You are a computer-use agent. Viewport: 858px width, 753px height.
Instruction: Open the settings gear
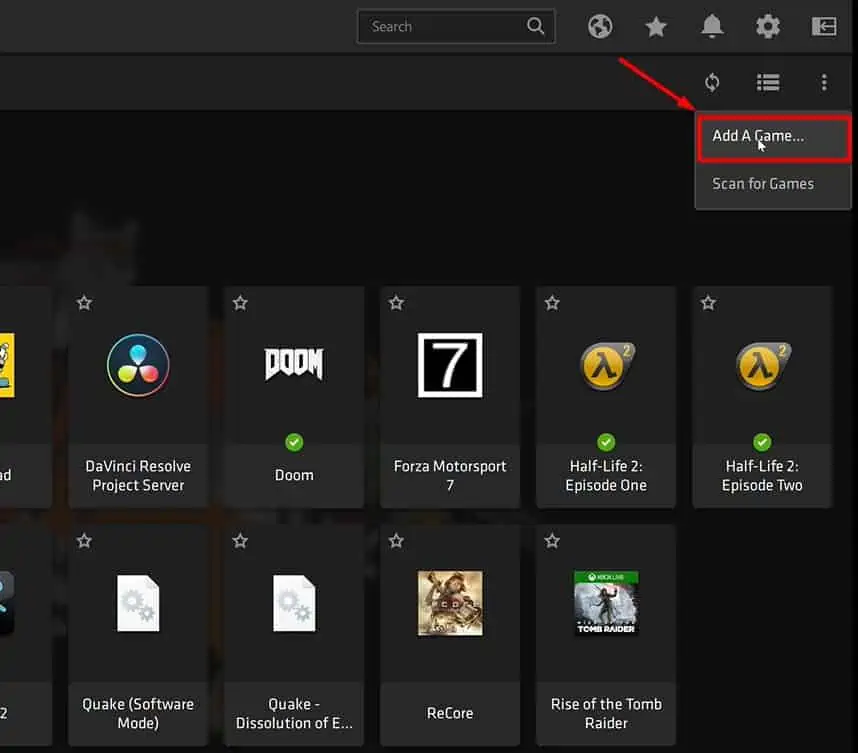(x=768, y=26)
